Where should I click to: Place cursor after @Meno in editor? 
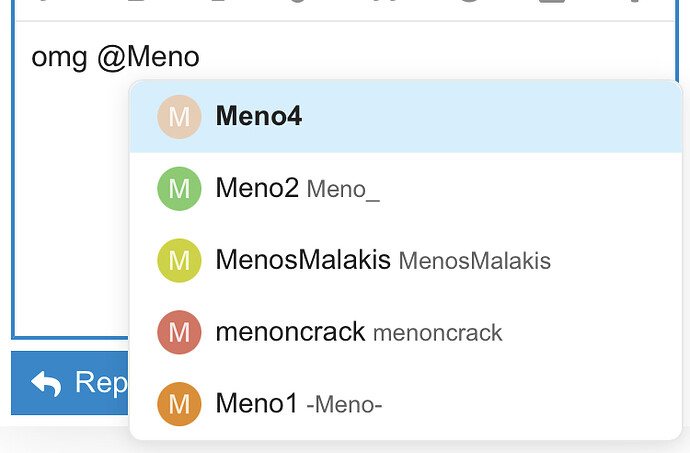[201, 57]
